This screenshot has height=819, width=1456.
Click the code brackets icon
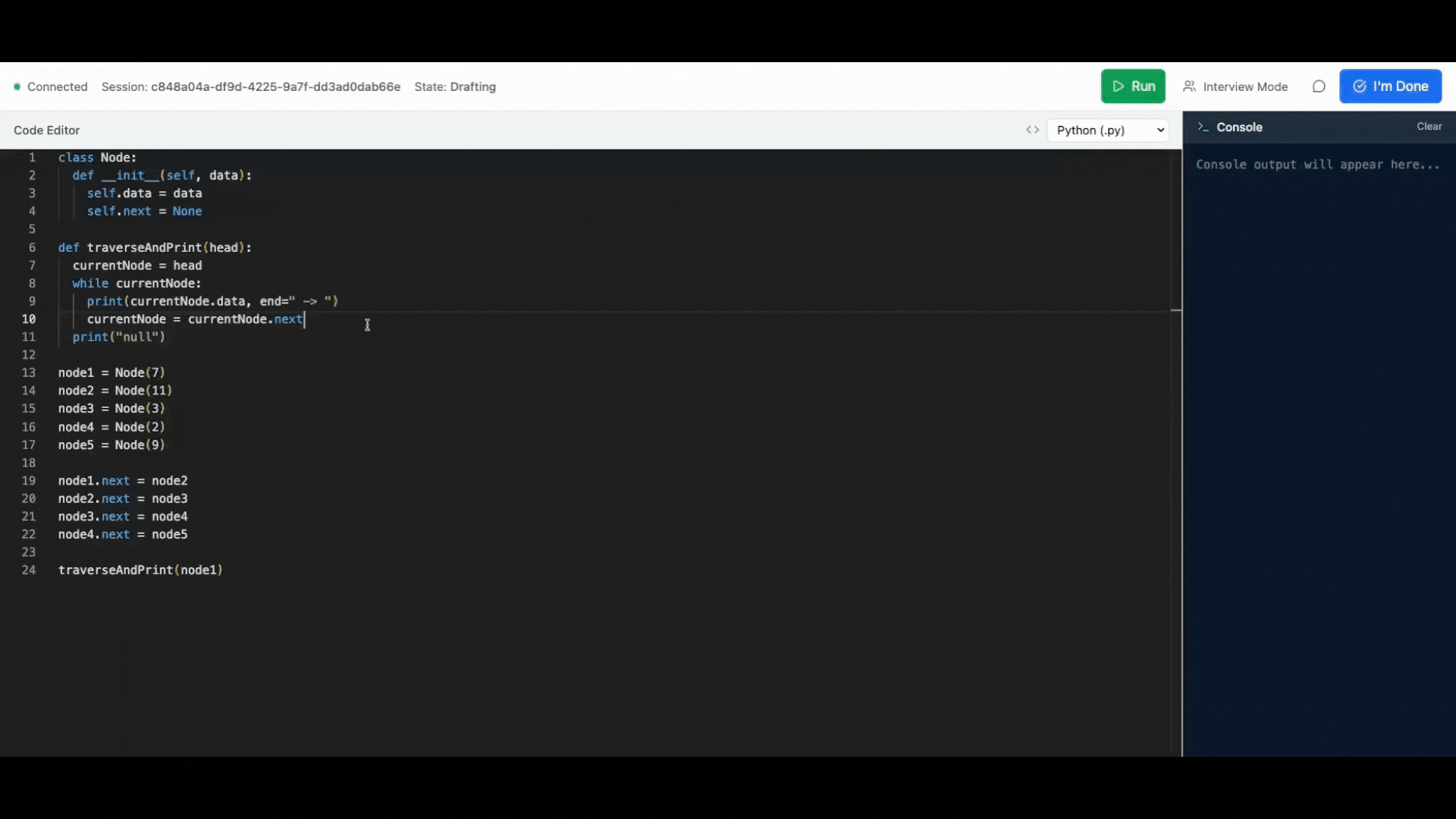pos(1032,130)
